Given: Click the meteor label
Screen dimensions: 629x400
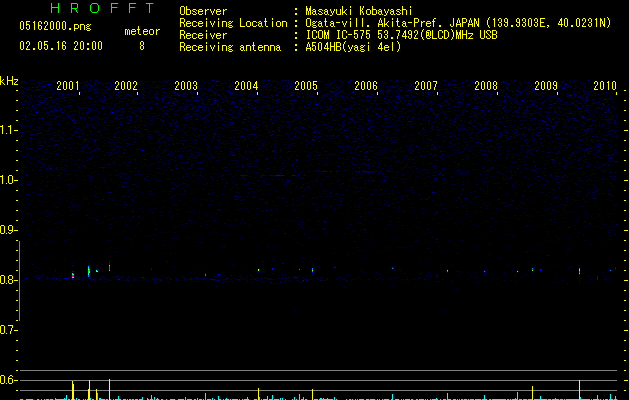Looking at the screenshot, I should click(x=142, y=31).
